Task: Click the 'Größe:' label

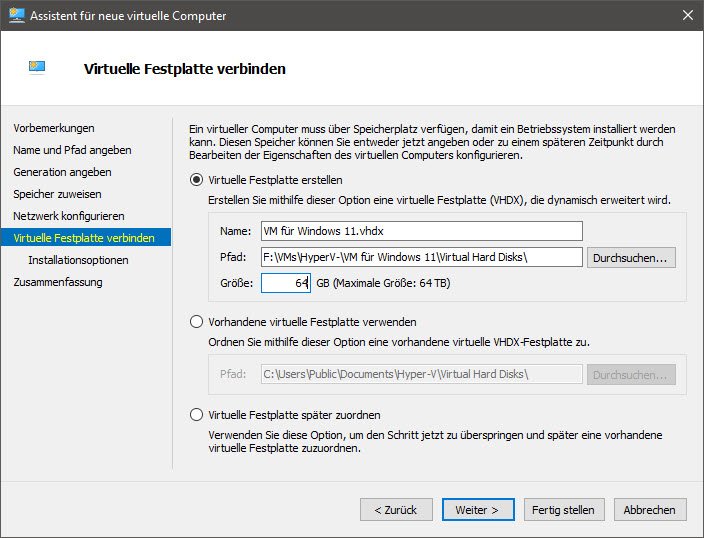Action: click(236, 283)
